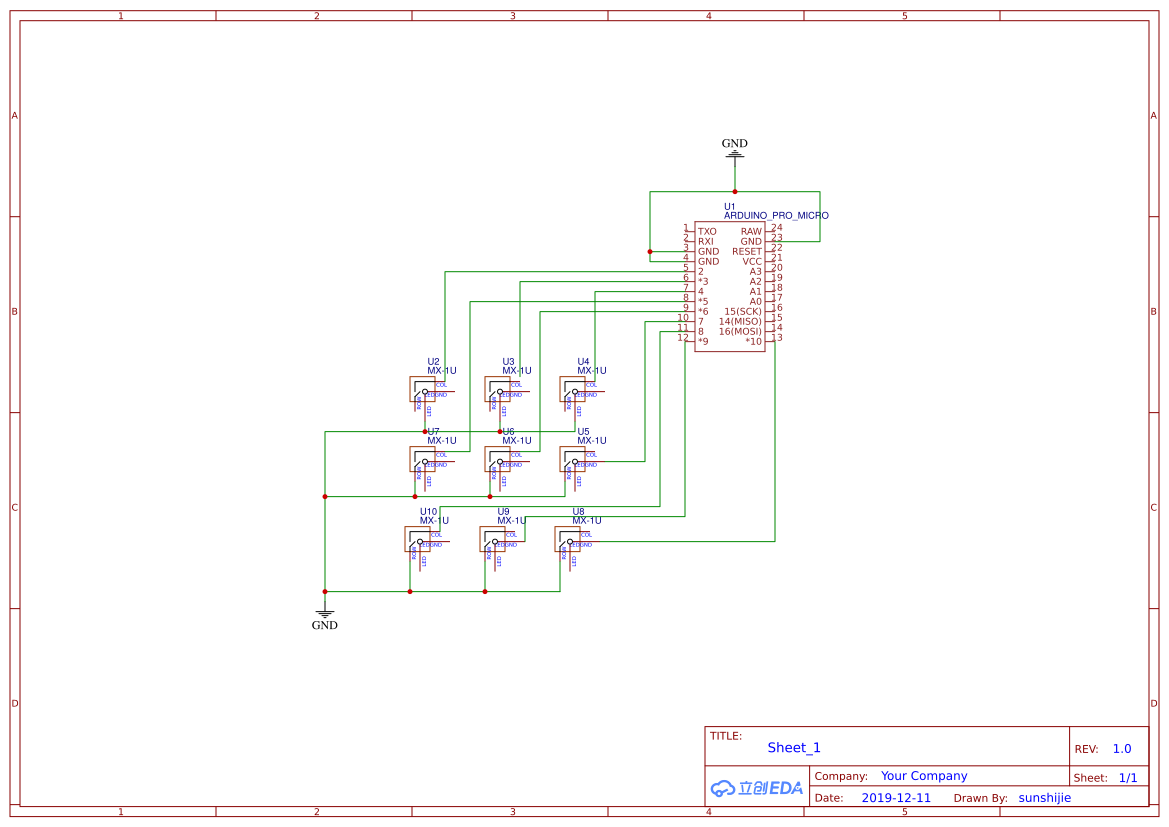Click the VCC pin label on U1
Viewport: 1169px width, 827px height.
pos(752,262)
